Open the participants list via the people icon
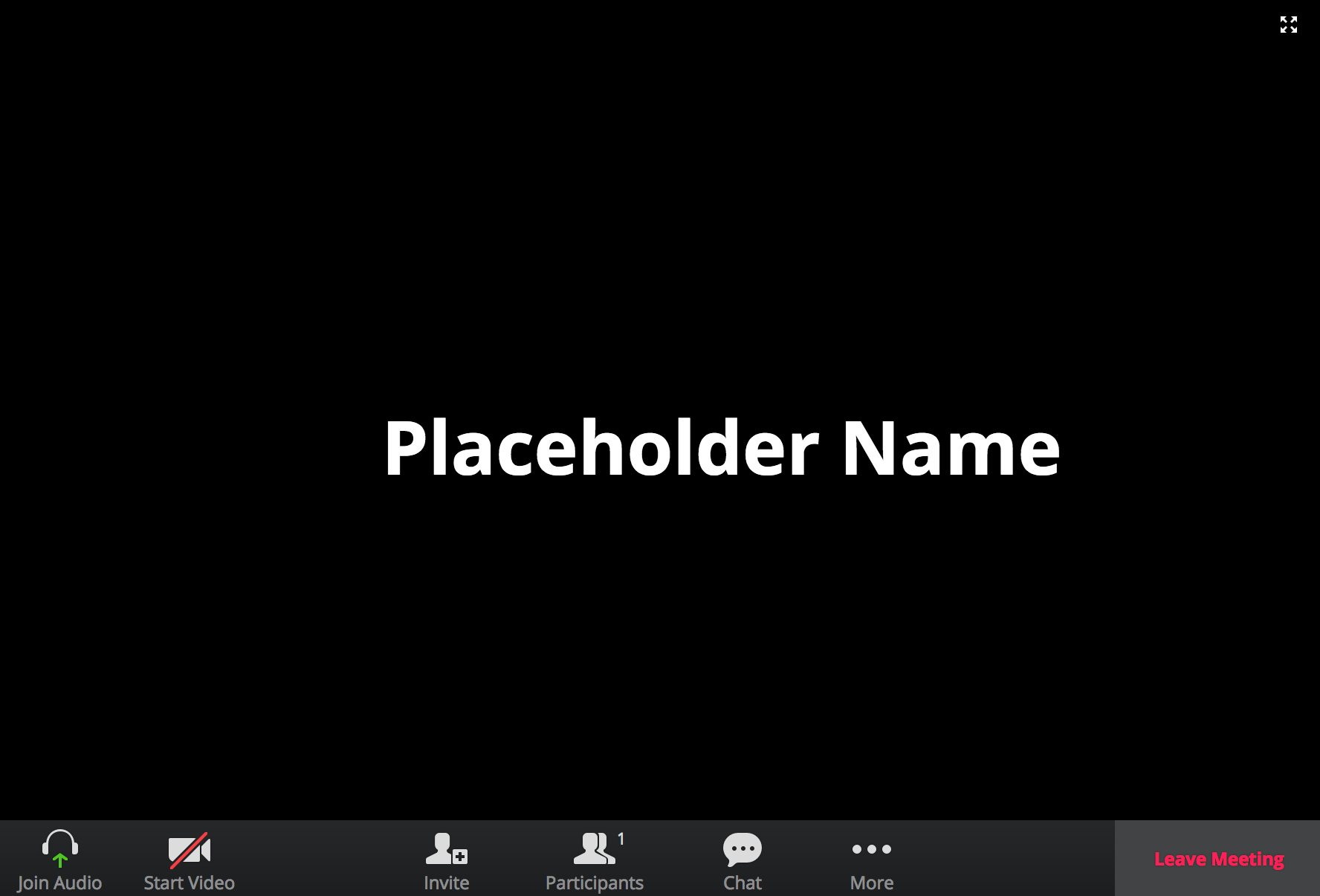This screenshot has width=1320, height=896. [594, 848]
